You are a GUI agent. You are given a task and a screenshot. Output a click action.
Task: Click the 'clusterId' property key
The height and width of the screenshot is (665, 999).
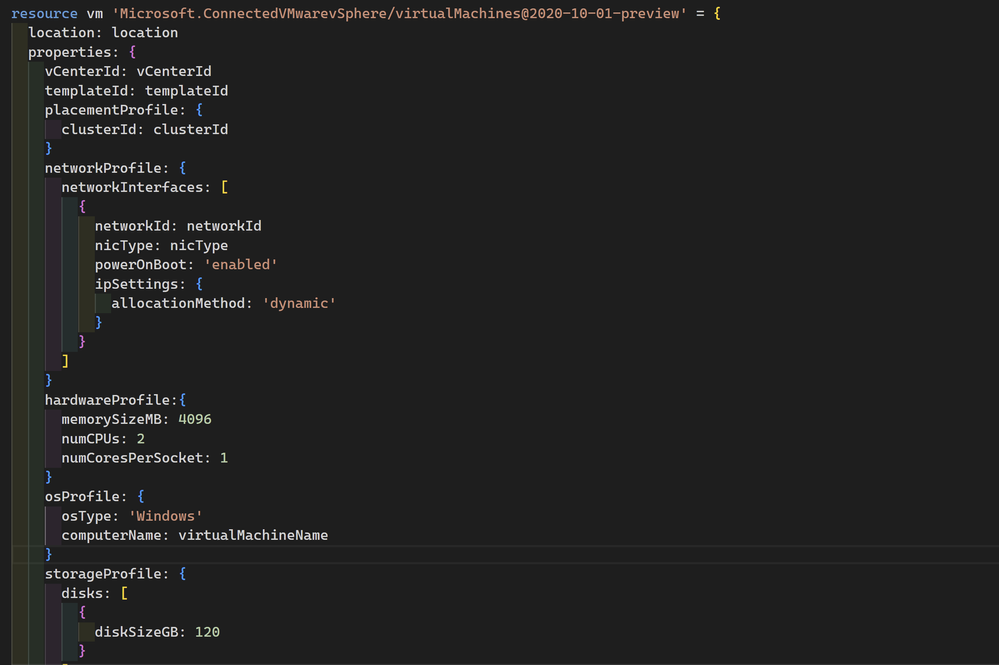(x=99, y=129)
